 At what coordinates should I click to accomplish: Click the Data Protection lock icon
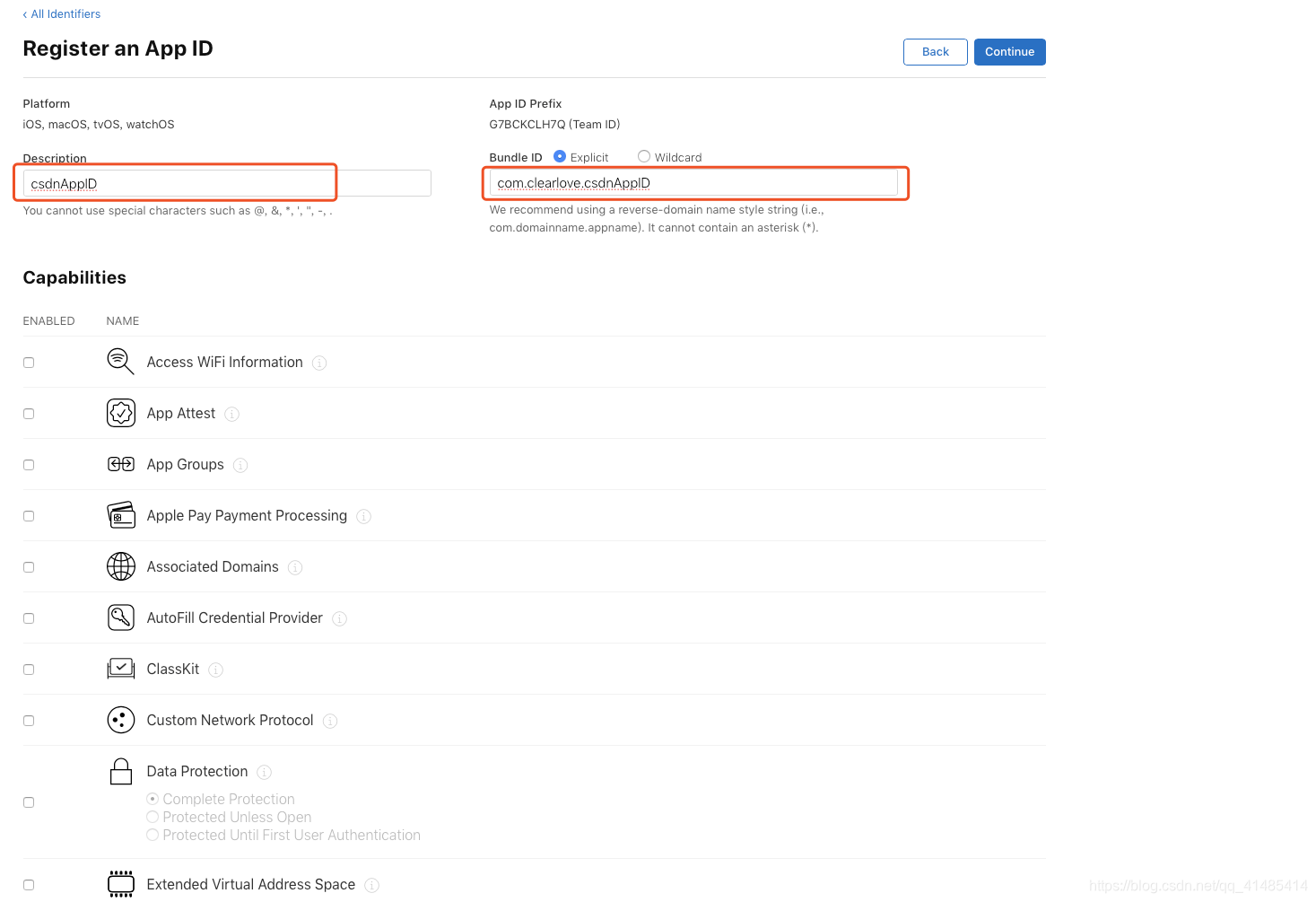tap(120, 772)
